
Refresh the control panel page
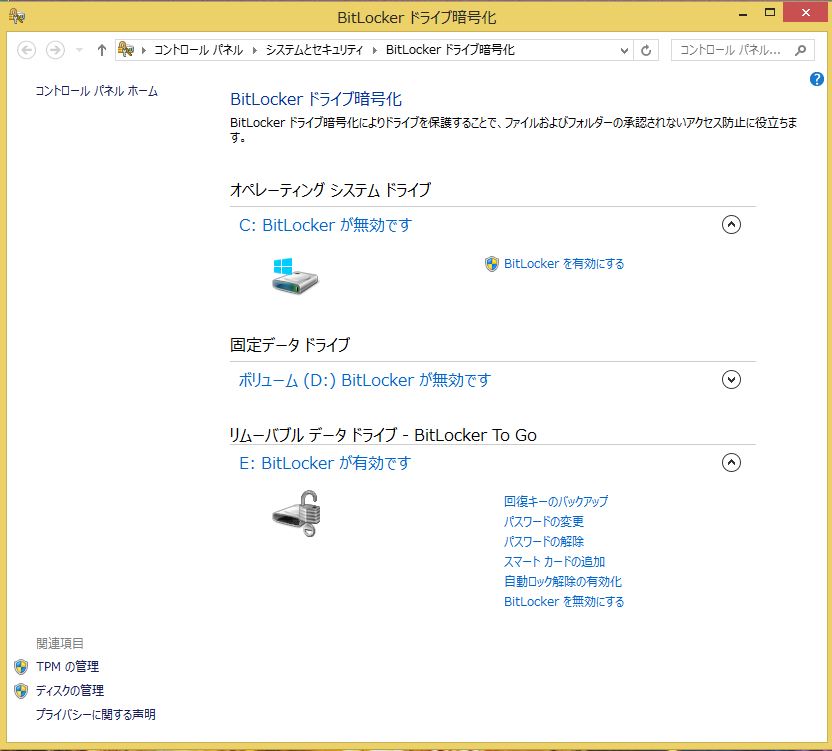tap(646, 50)
